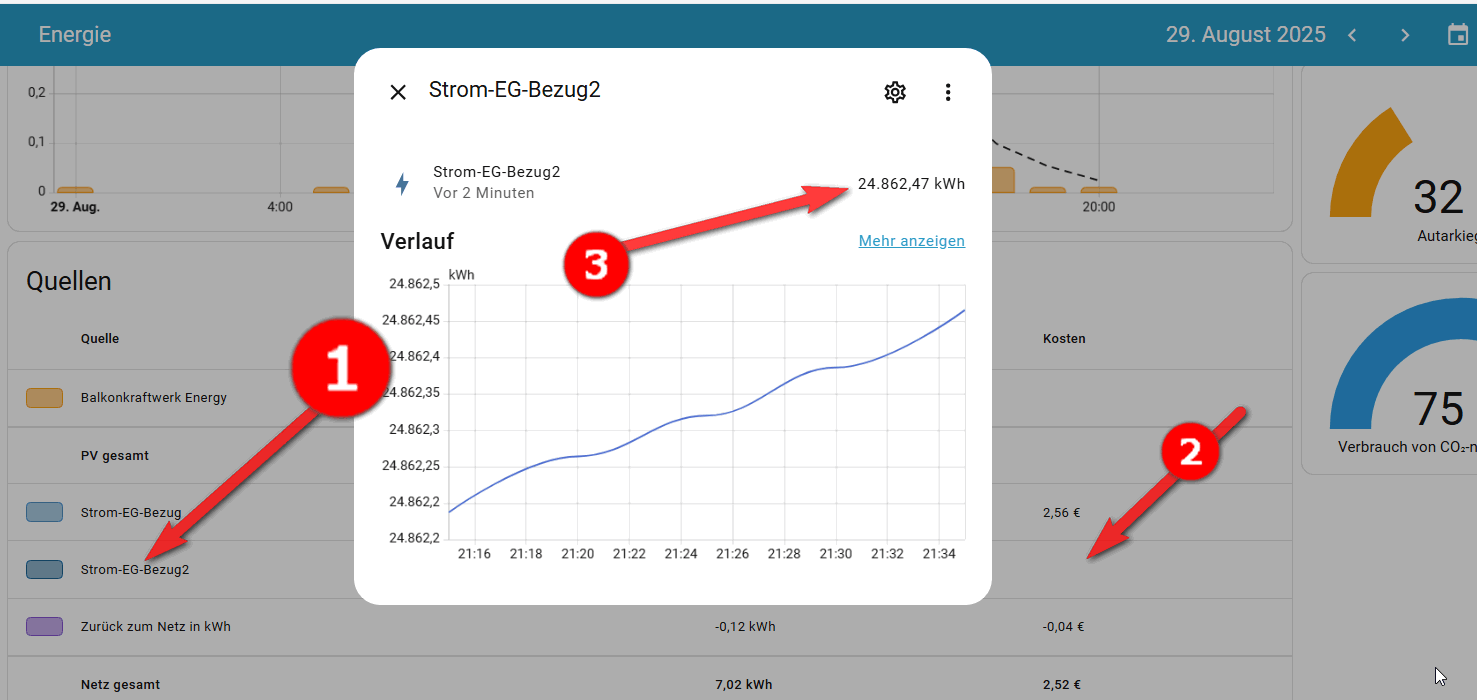Open entity settings via gear icon
The image size is (1477, 700).
tap(894, 92)
